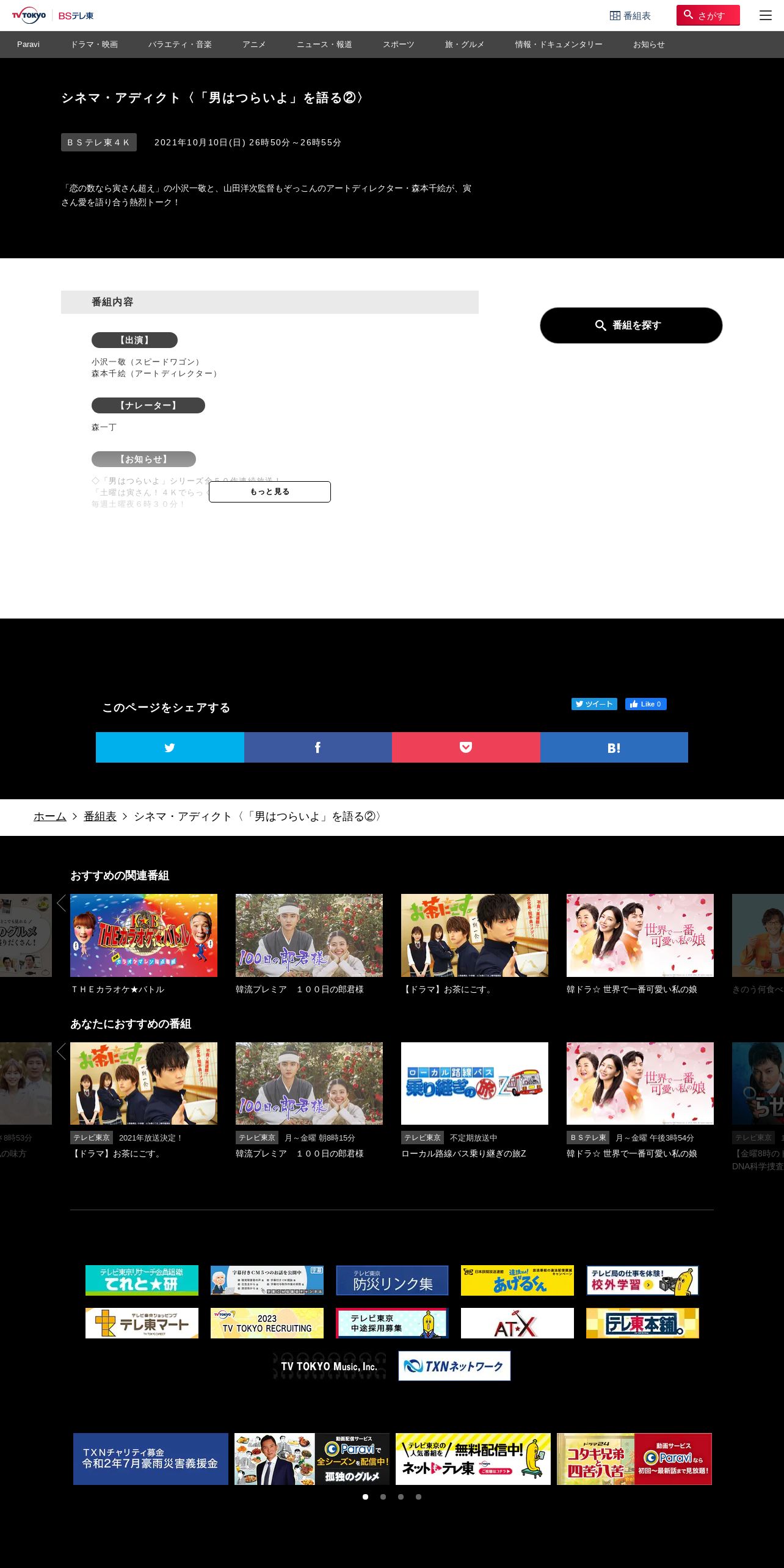The width and height of the screenshot is (784, 1568).
Task: Select お知らせ menu item
Action: pyautogui.click(x=648, y=45)
